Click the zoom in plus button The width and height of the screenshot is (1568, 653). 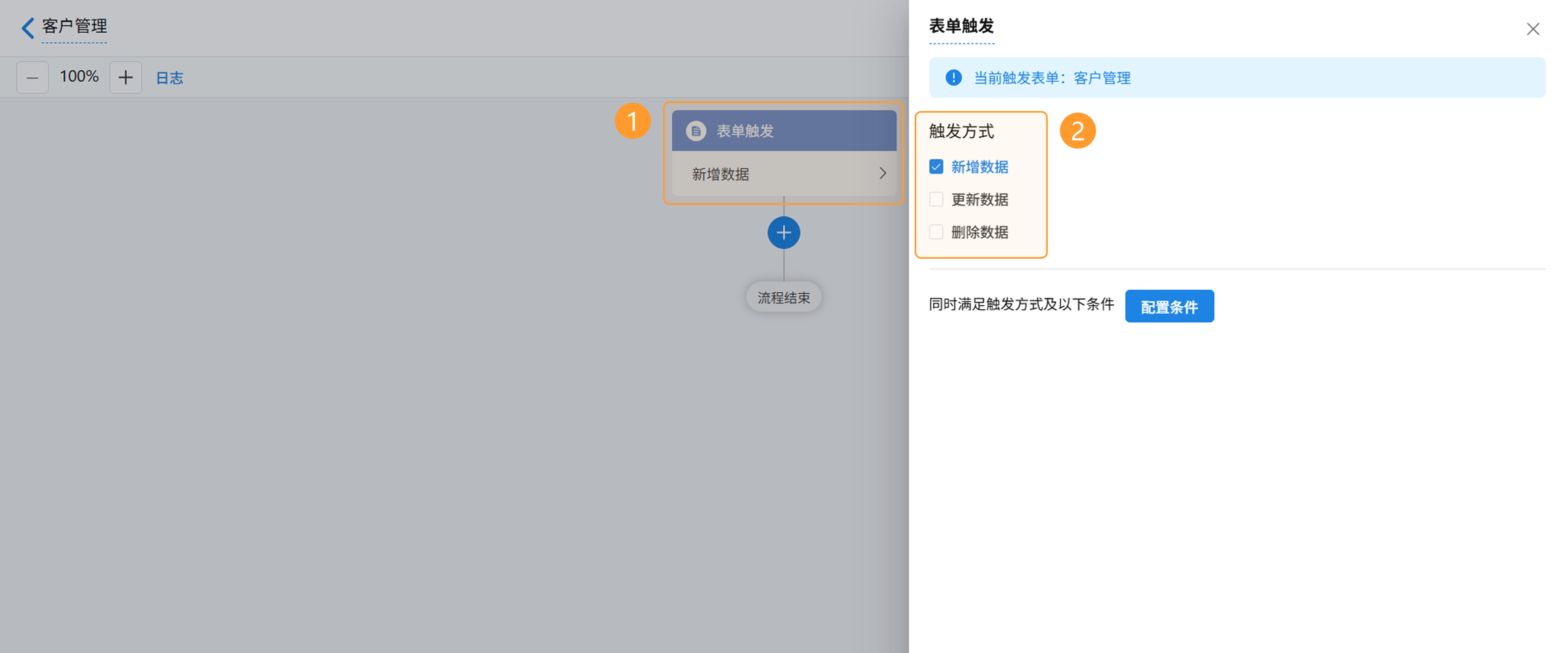pos(125,77)
